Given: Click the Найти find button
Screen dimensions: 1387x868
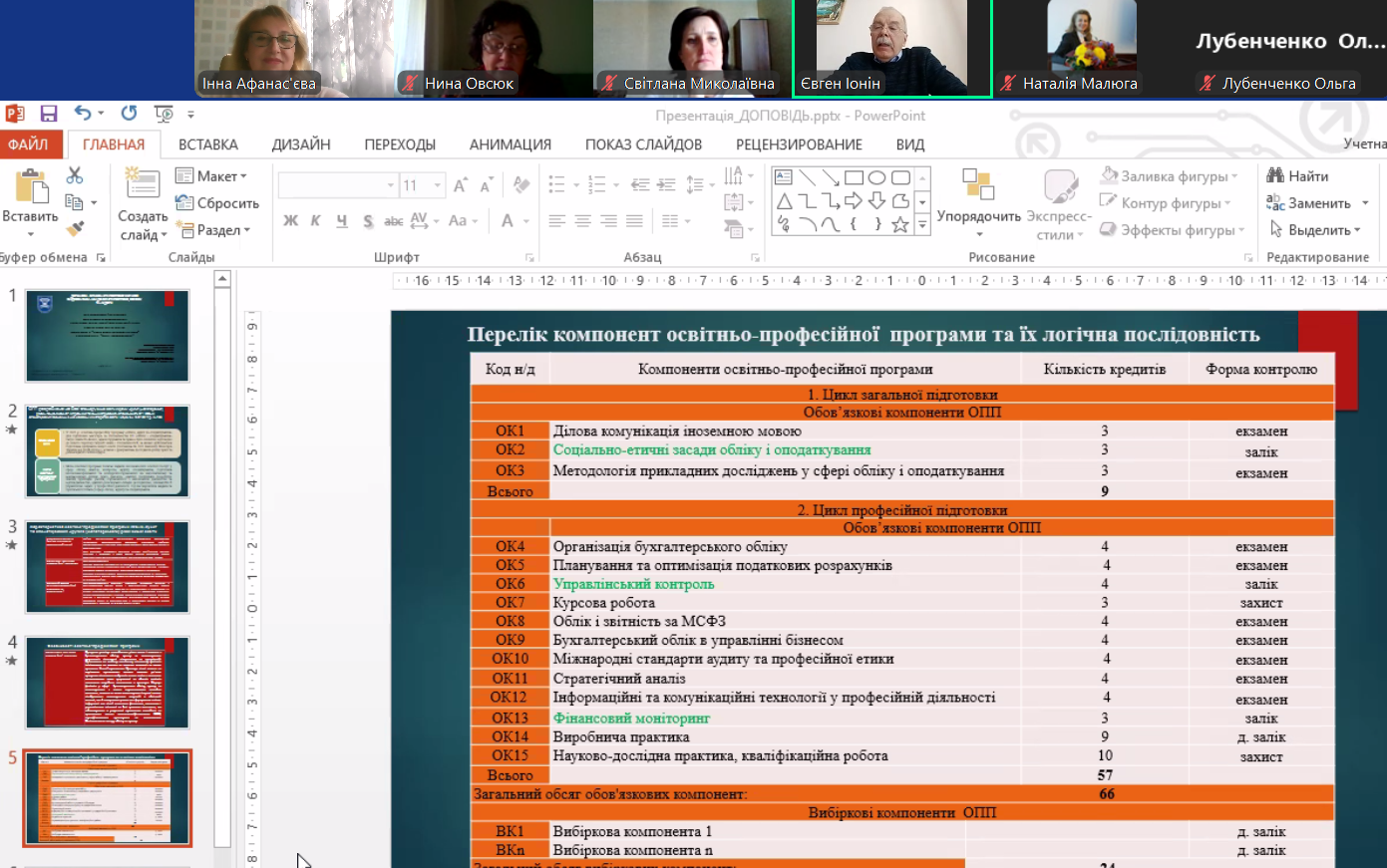Looking at the screenshot, I should [x=1298, y=176].
